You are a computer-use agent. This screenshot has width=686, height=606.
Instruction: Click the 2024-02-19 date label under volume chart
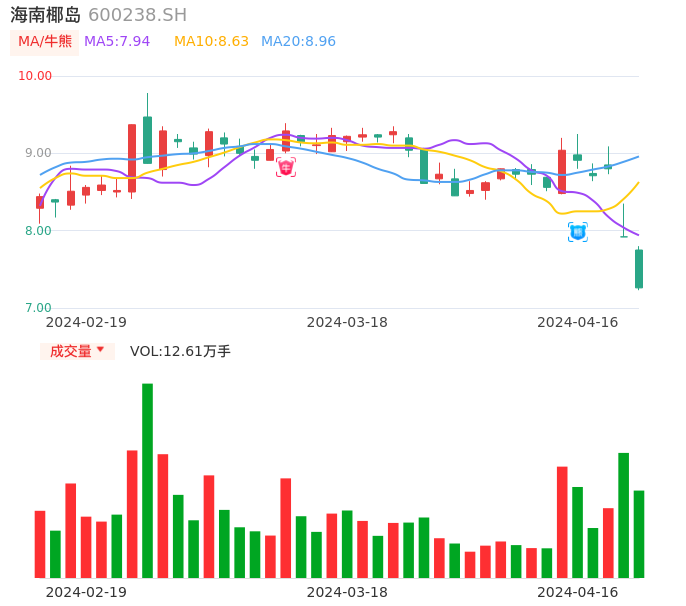click(86, 592)
